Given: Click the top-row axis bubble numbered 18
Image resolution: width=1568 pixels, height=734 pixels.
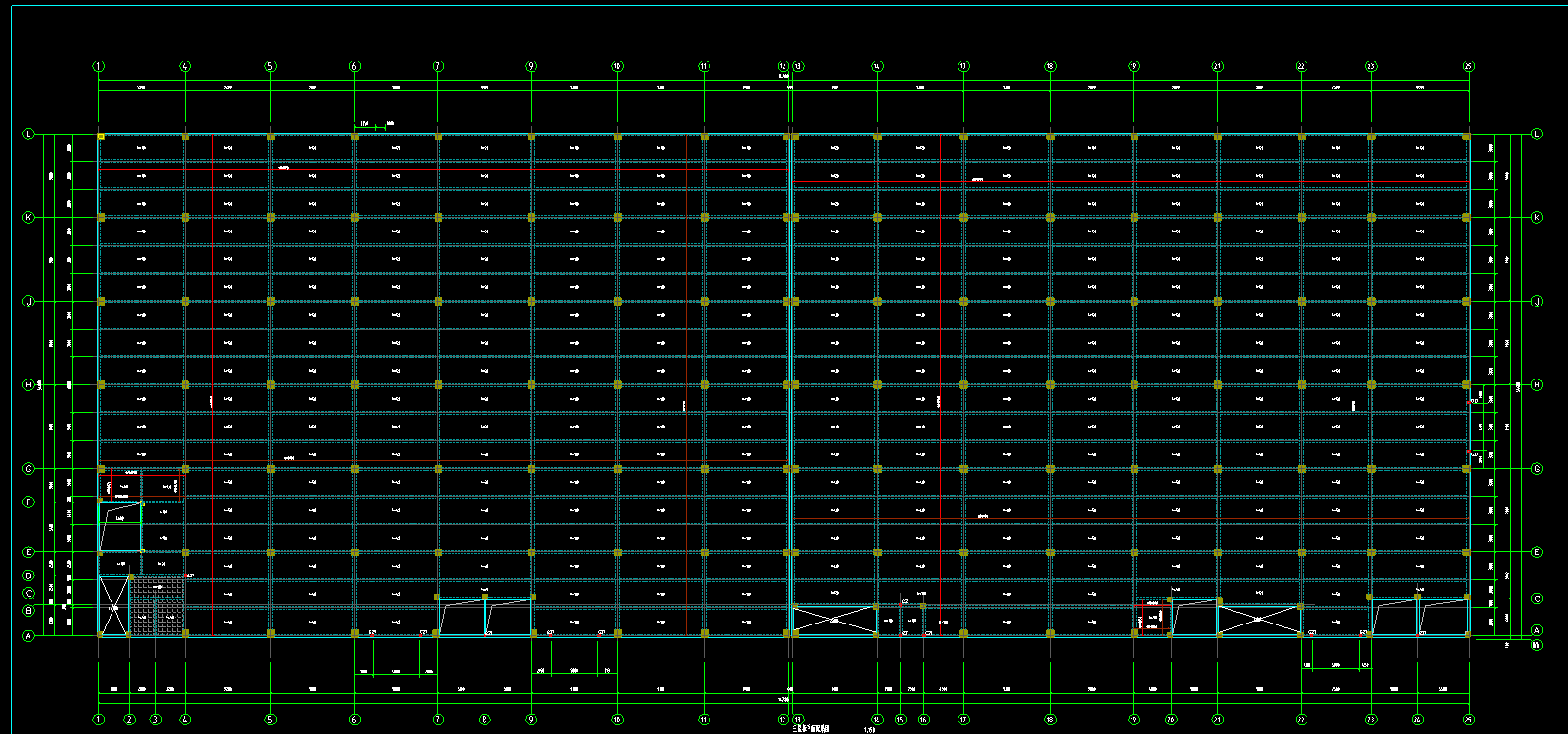Looking at the screenshot, I should (1050, 66).
